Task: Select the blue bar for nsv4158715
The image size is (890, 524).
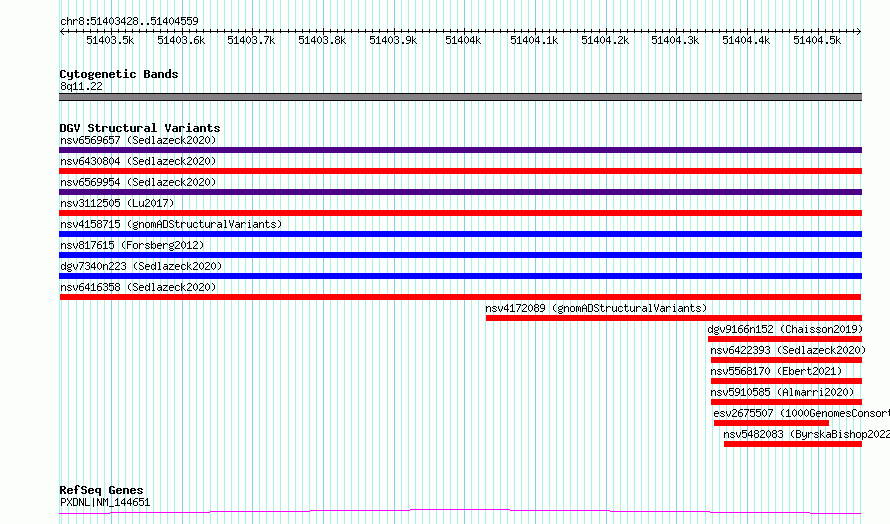Action: click(x=460, y=234)
